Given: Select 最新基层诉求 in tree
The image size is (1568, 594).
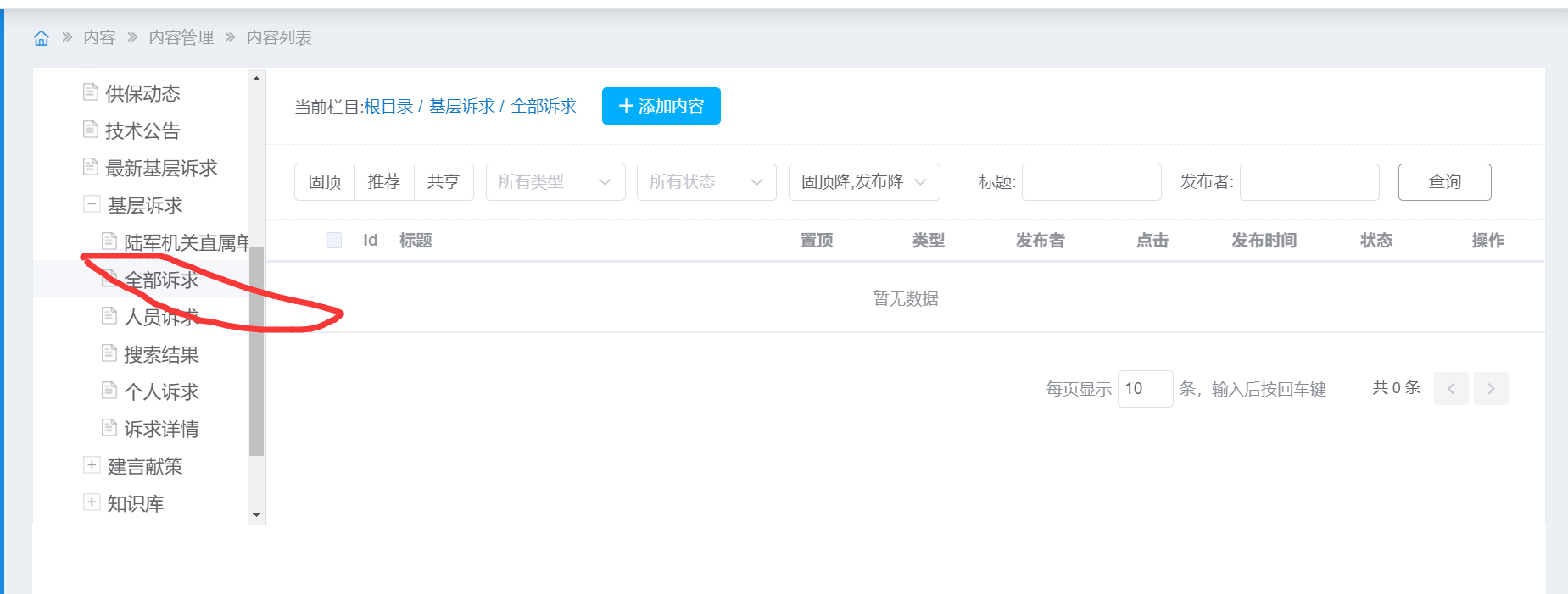Looking at the screenshot, I should click(161, 168).
